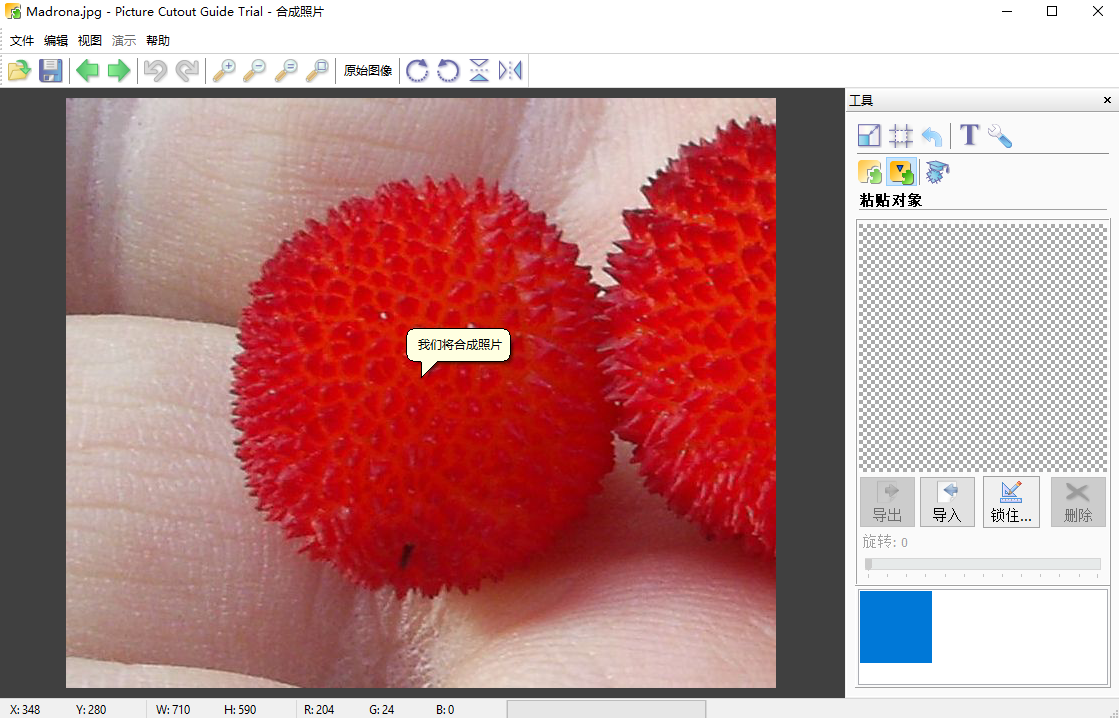Select the resize tool in the tools panel
The width and height of the screenshot is (1119, 718).
pyautogui.click(x=869, y=136)
